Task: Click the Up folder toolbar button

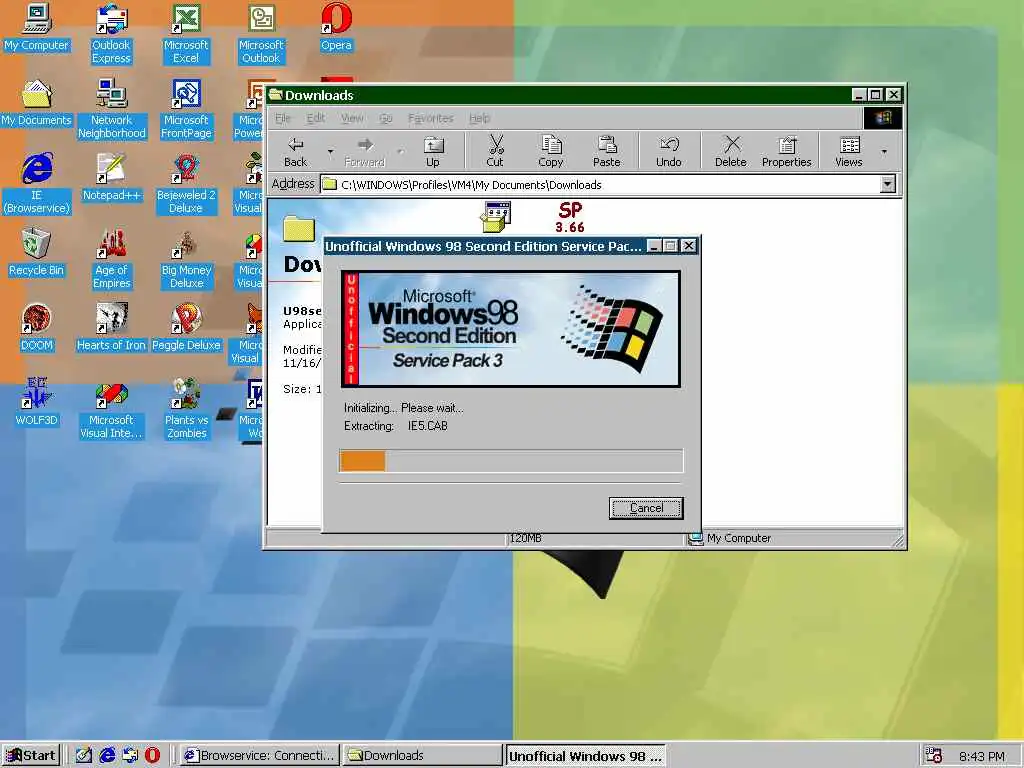Action: (433, 152)
